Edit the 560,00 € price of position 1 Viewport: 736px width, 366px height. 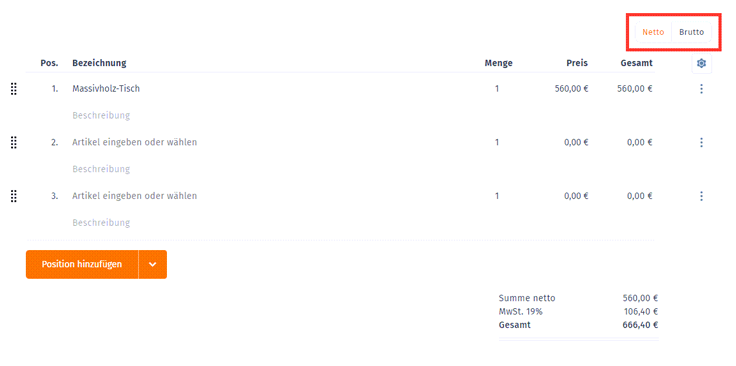[x=571, y=89]
